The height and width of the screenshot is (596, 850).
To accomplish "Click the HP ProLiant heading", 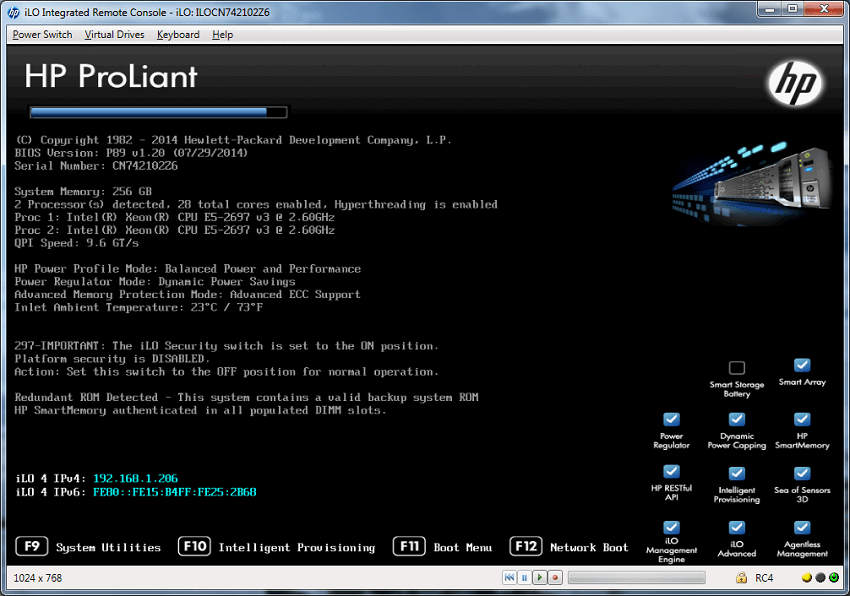I will point(111,76).
